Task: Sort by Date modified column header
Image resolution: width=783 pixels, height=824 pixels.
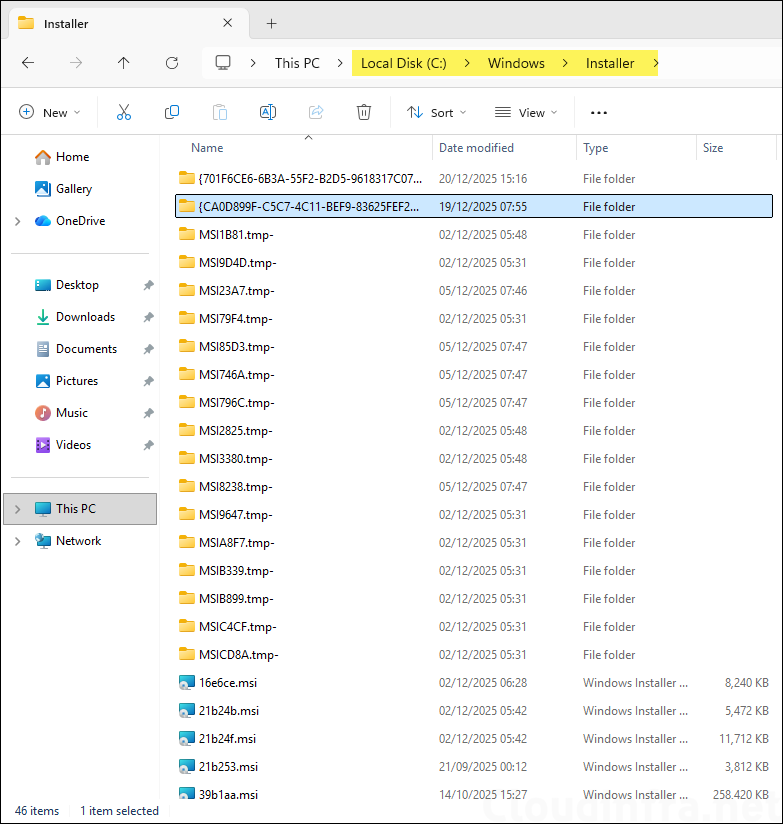Action: (476, 148)
